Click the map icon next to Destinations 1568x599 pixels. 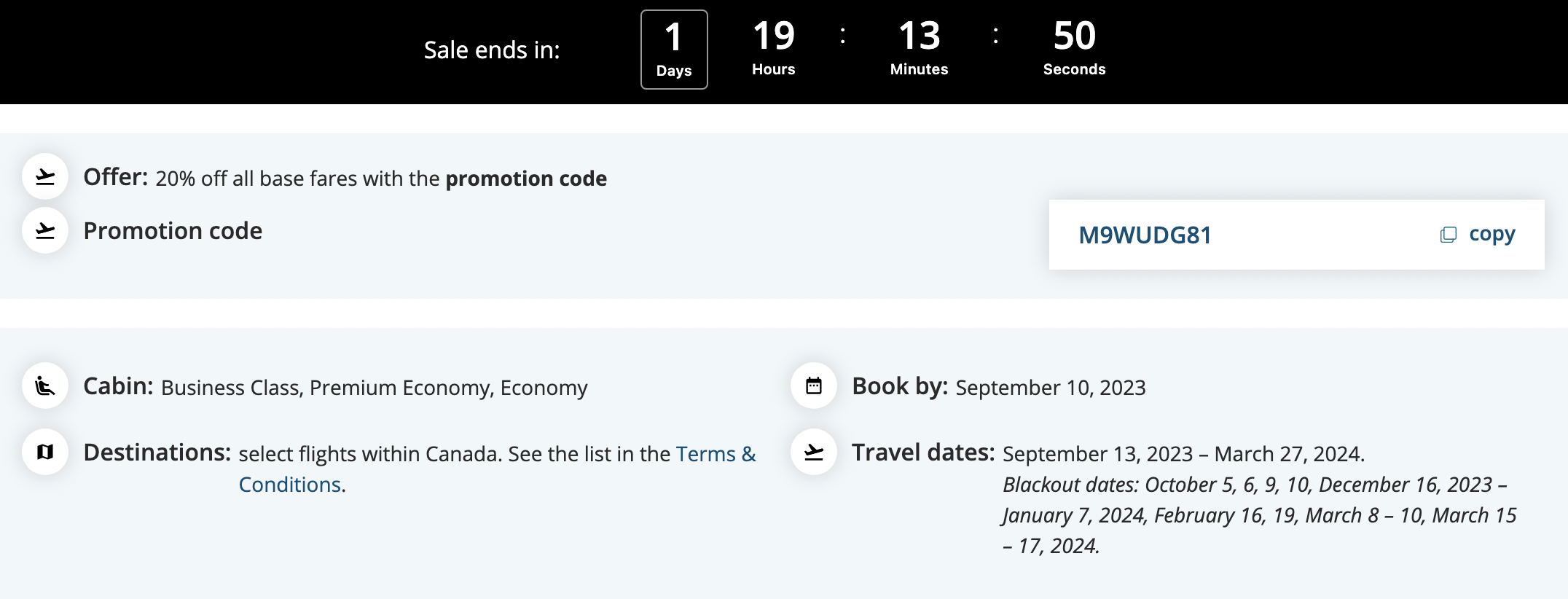point(44,453)
